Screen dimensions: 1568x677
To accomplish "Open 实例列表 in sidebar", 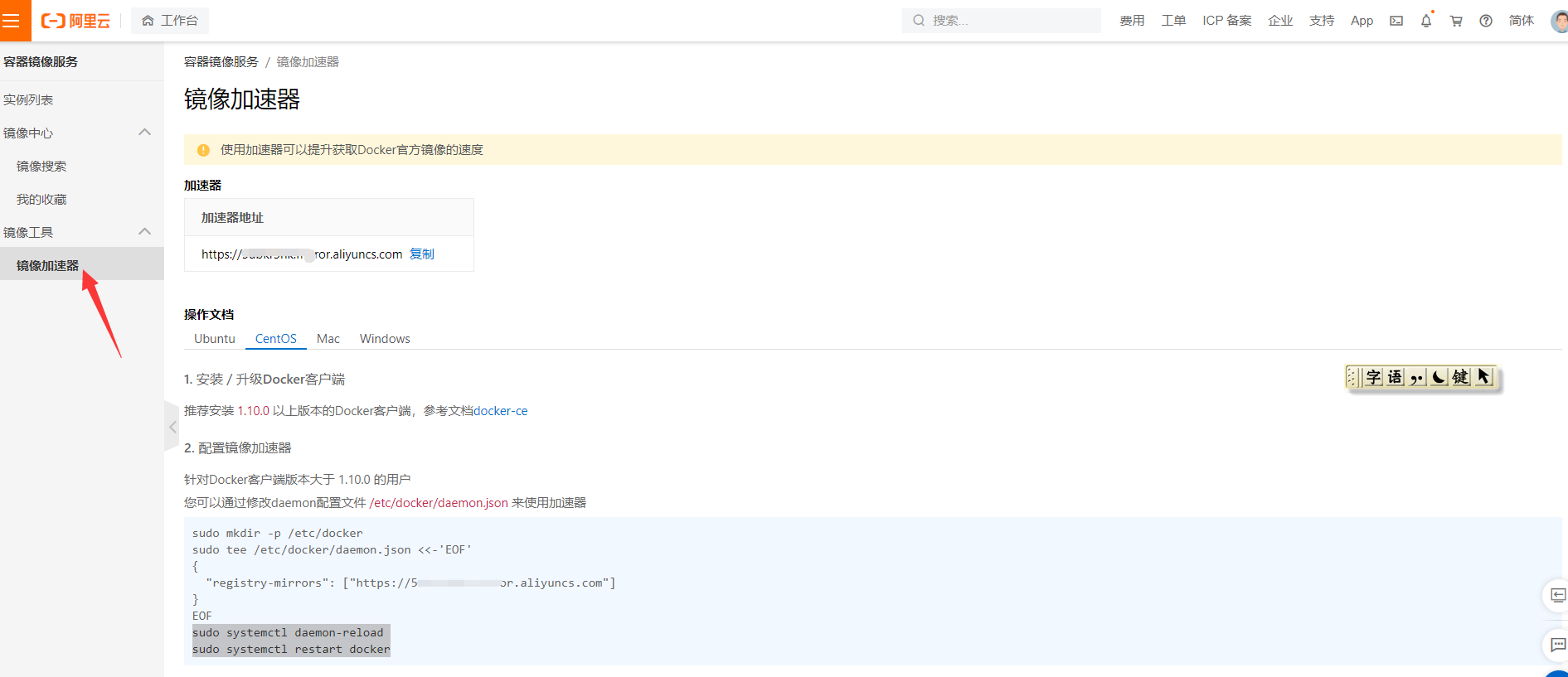I will click(28, 99).
